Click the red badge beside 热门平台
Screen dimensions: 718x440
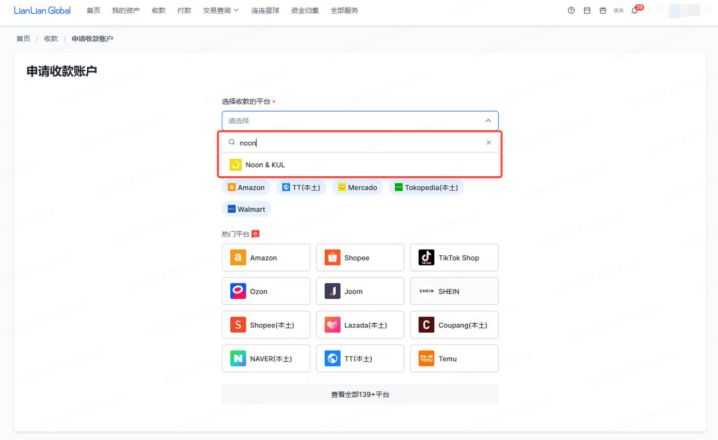click(256, 234)
